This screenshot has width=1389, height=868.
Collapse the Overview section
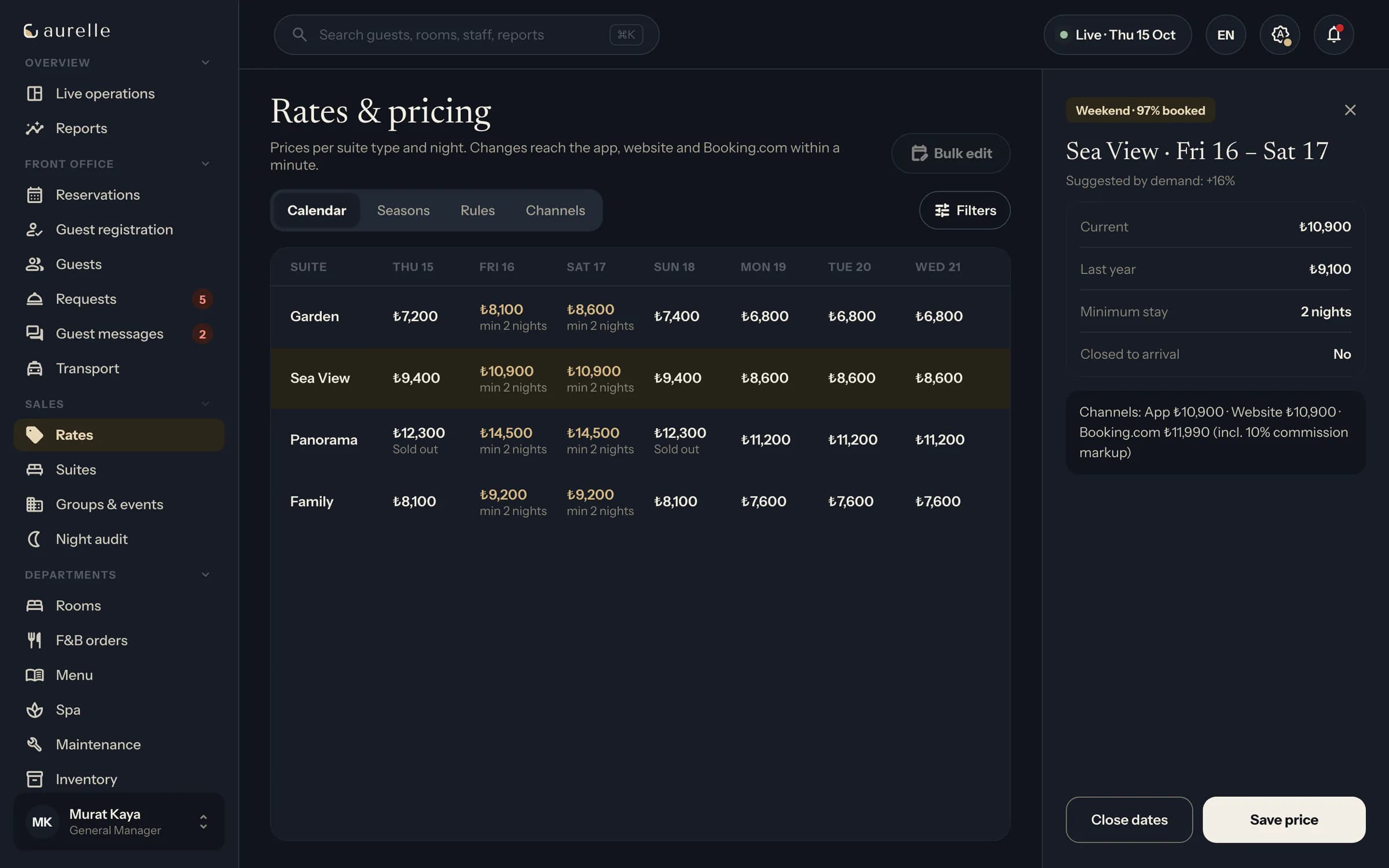[205, 62]
